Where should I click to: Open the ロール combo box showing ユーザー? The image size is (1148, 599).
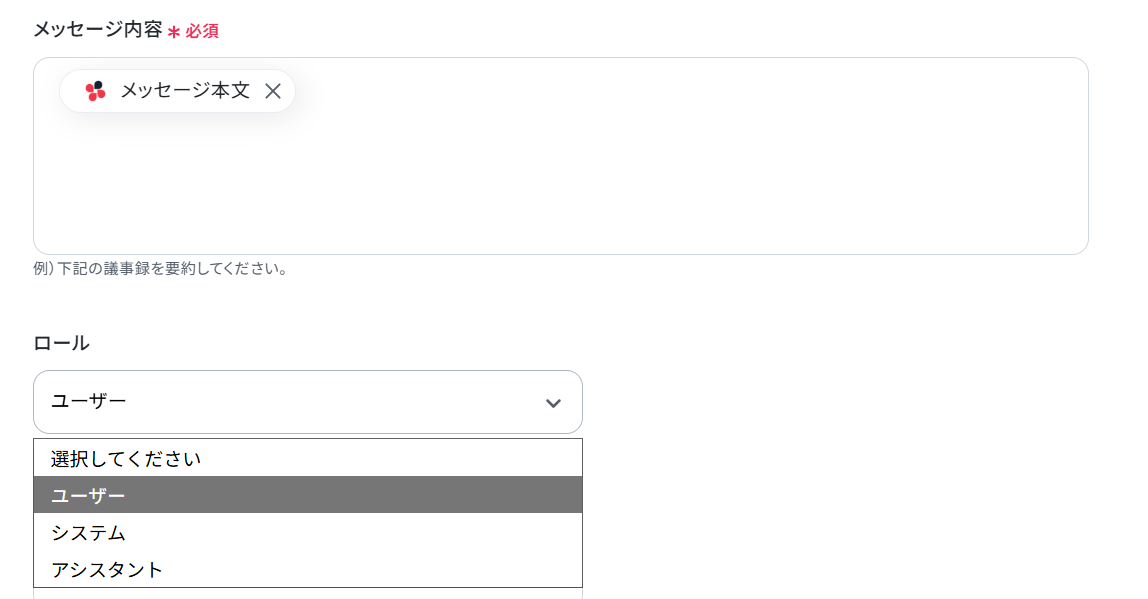coord(308,402)
